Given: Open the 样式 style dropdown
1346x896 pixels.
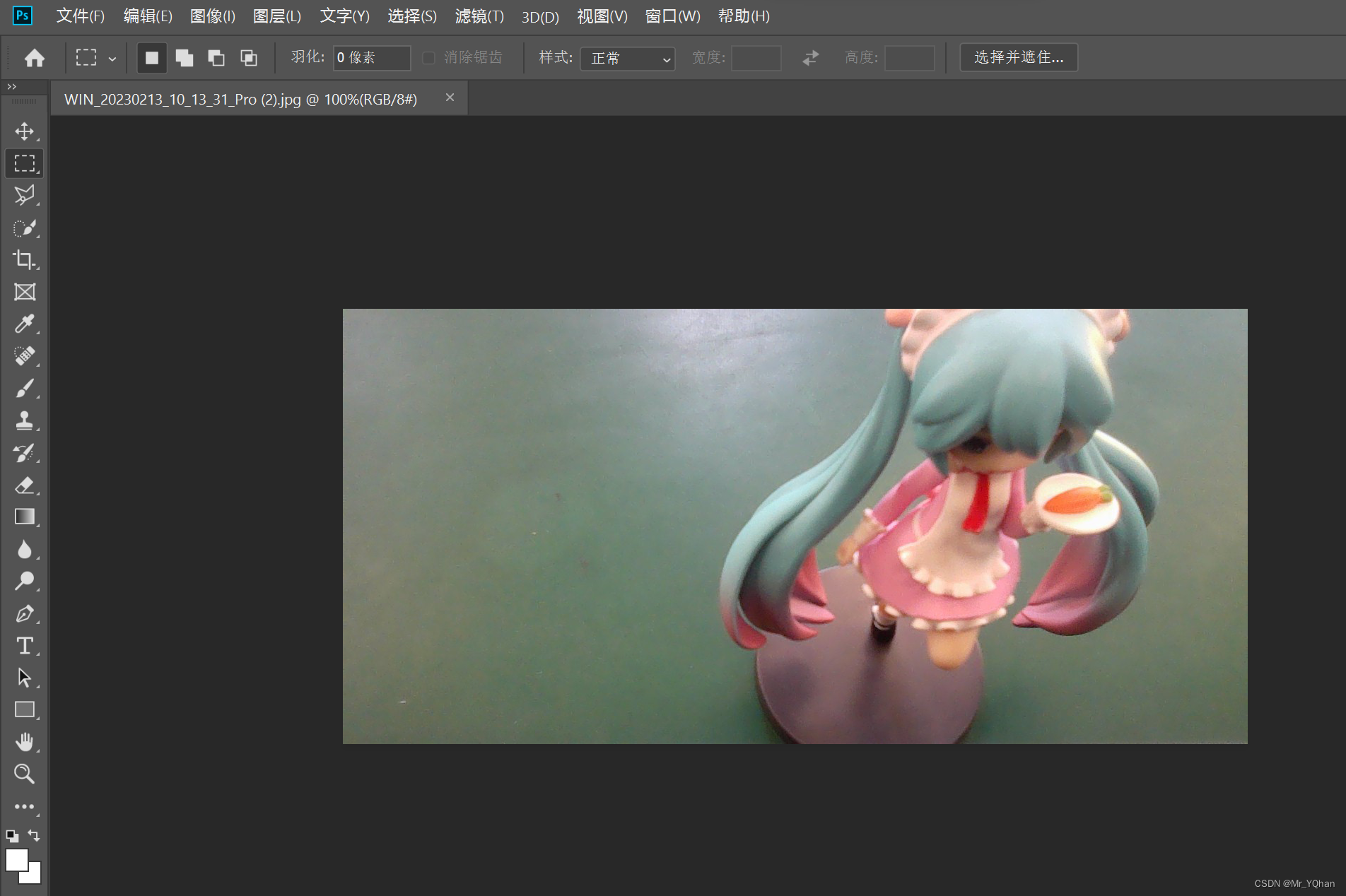Looking at the screenshot, I should click(x=628, y=58).
